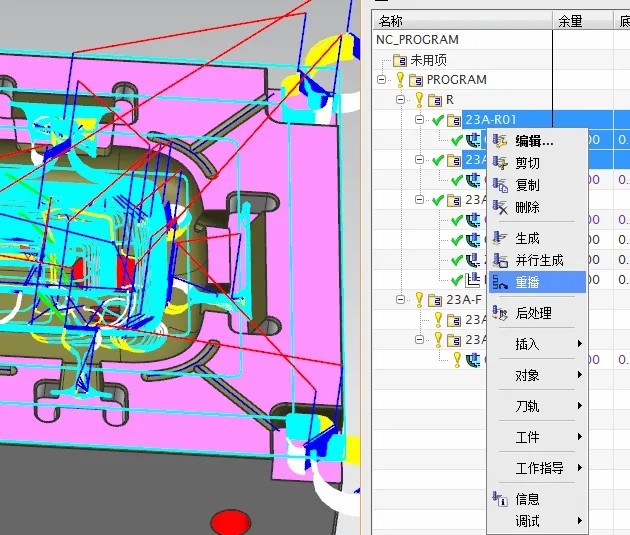Click the Edit (编辑) icon in context menu
The height and width of the screenshot is (535, 630).
tap(500, 141)
